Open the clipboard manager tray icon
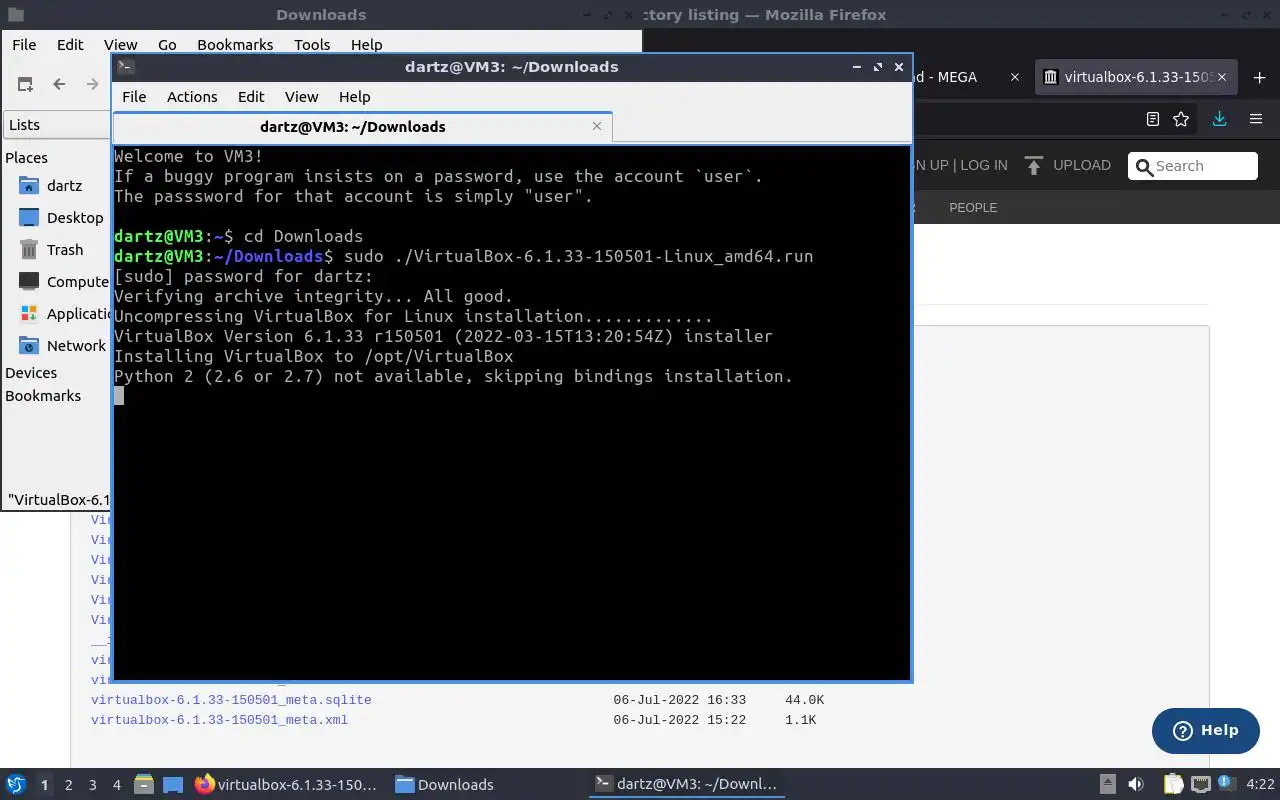 (x=1173, y=785)
